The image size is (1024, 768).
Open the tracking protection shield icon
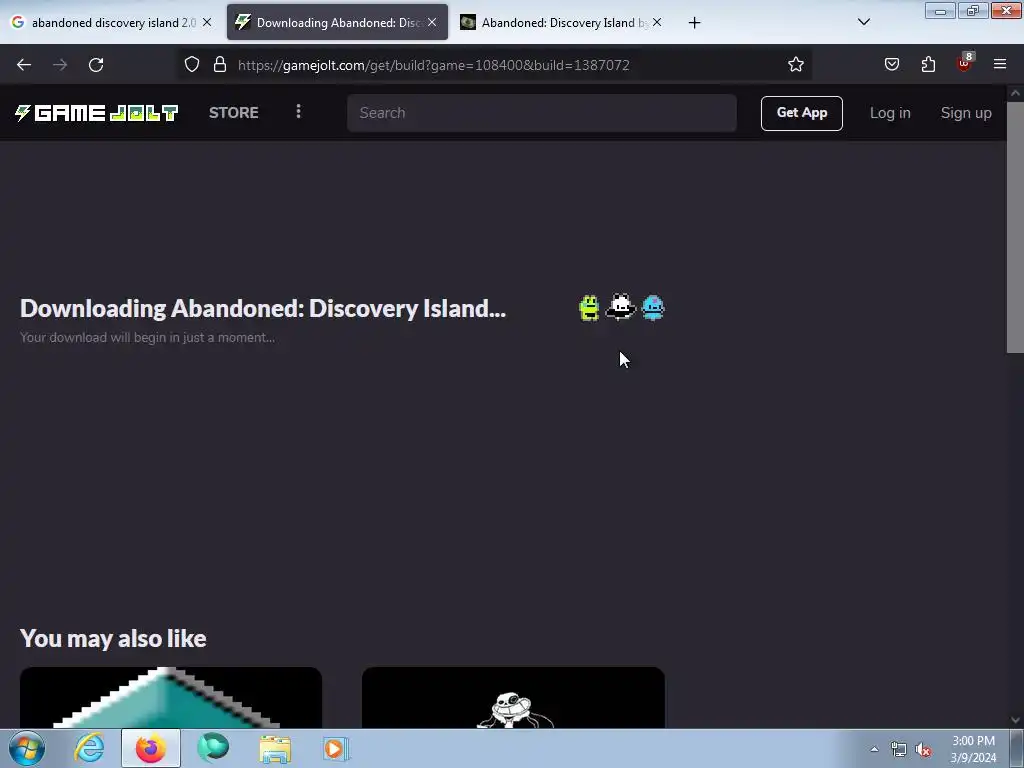191,65
